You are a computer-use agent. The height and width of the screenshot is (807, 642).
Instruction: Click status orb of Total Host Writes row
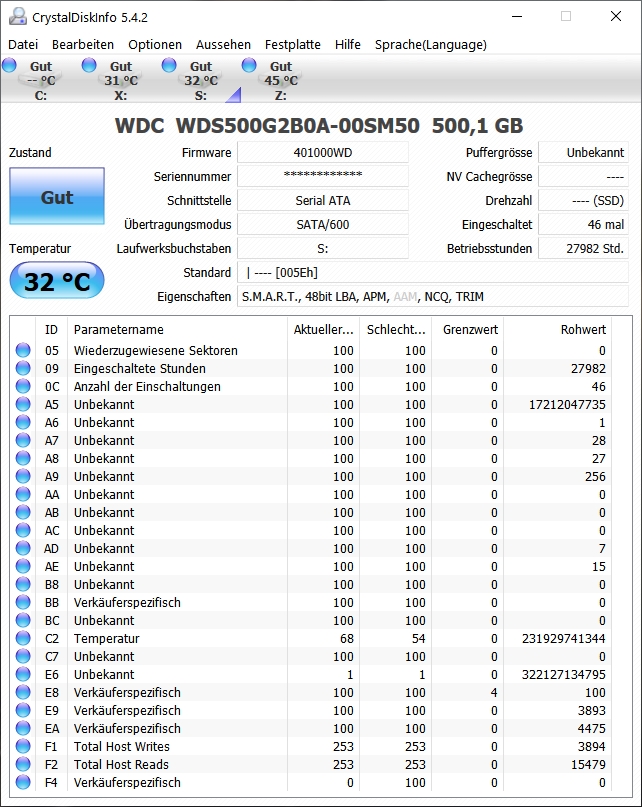pyautogui.click(x=23, y=746)
